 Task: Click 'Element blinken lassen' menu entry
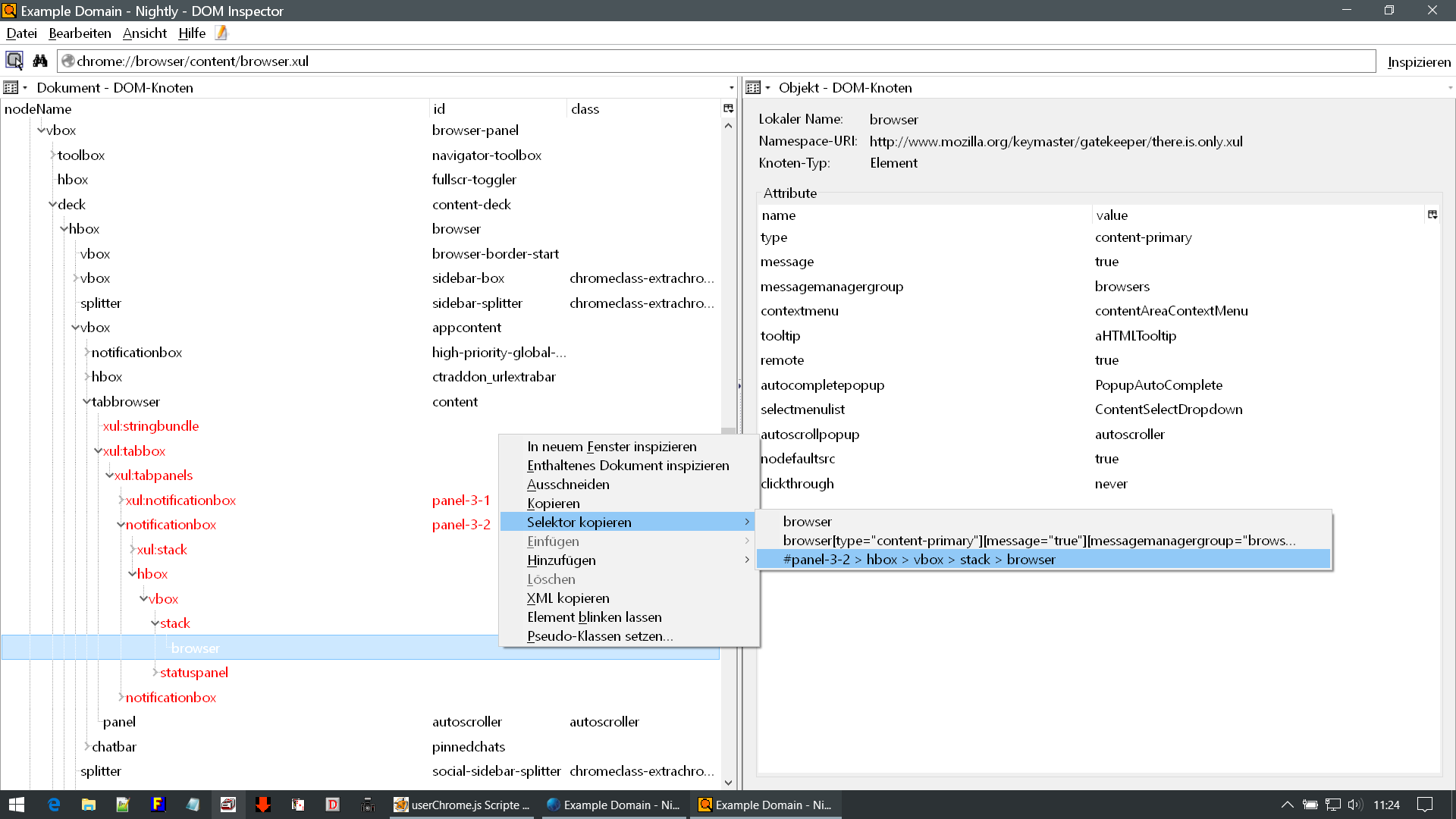tap(594, 617)
